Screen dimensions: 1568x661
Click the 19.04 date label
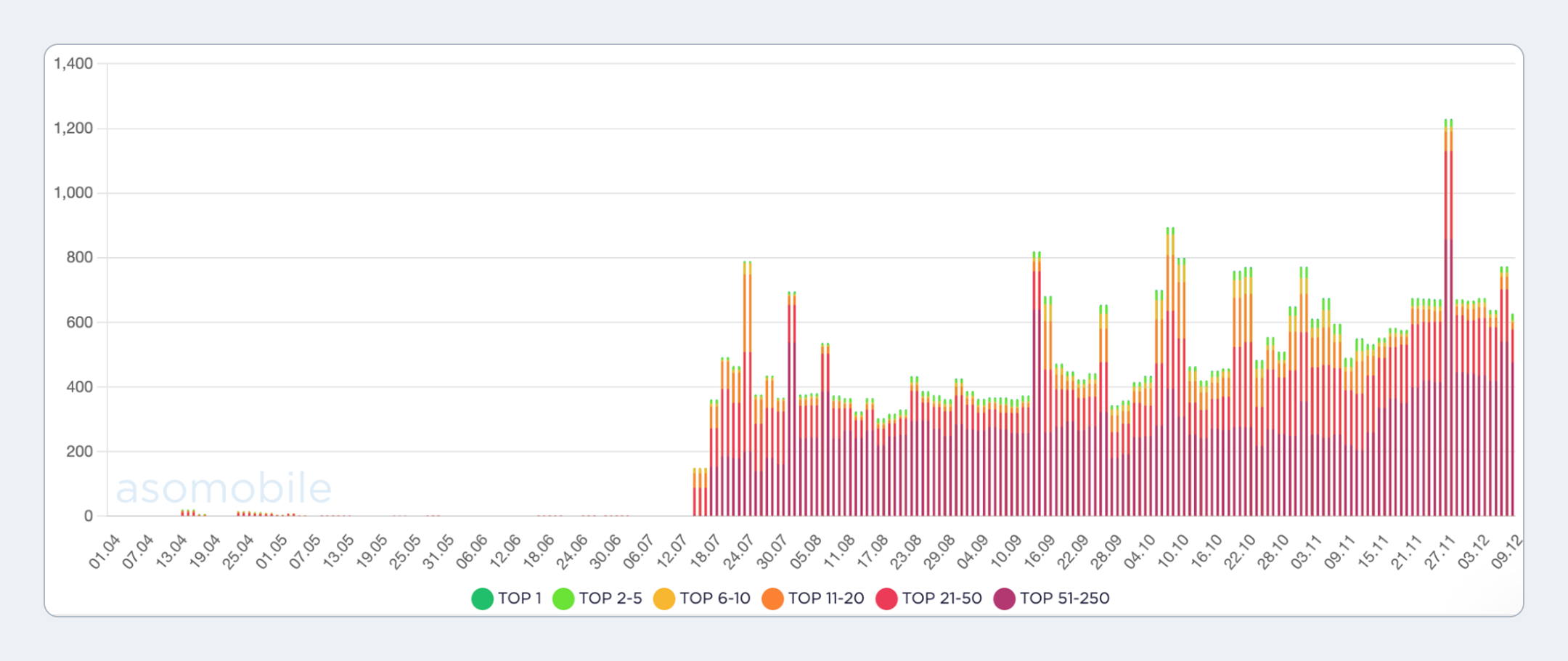click(205, 552)
